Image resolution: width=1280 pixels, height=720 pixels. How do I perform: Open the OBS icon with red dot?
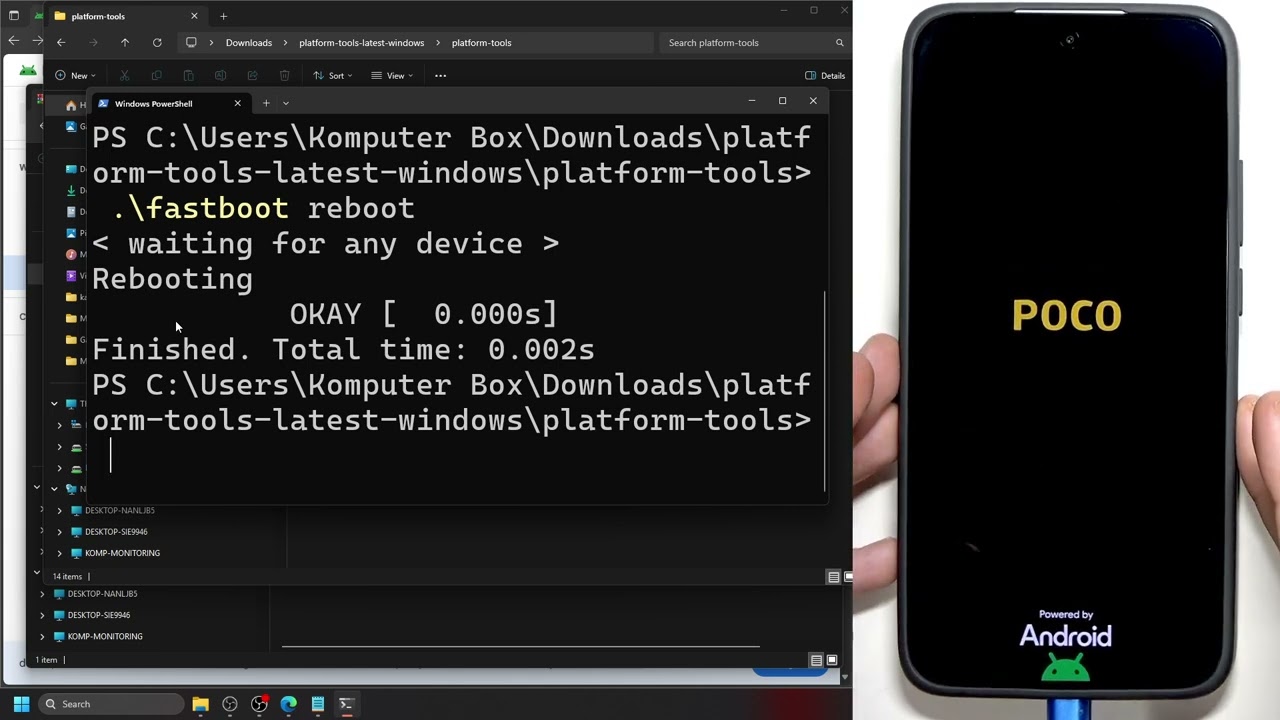(x=259, y=704)
